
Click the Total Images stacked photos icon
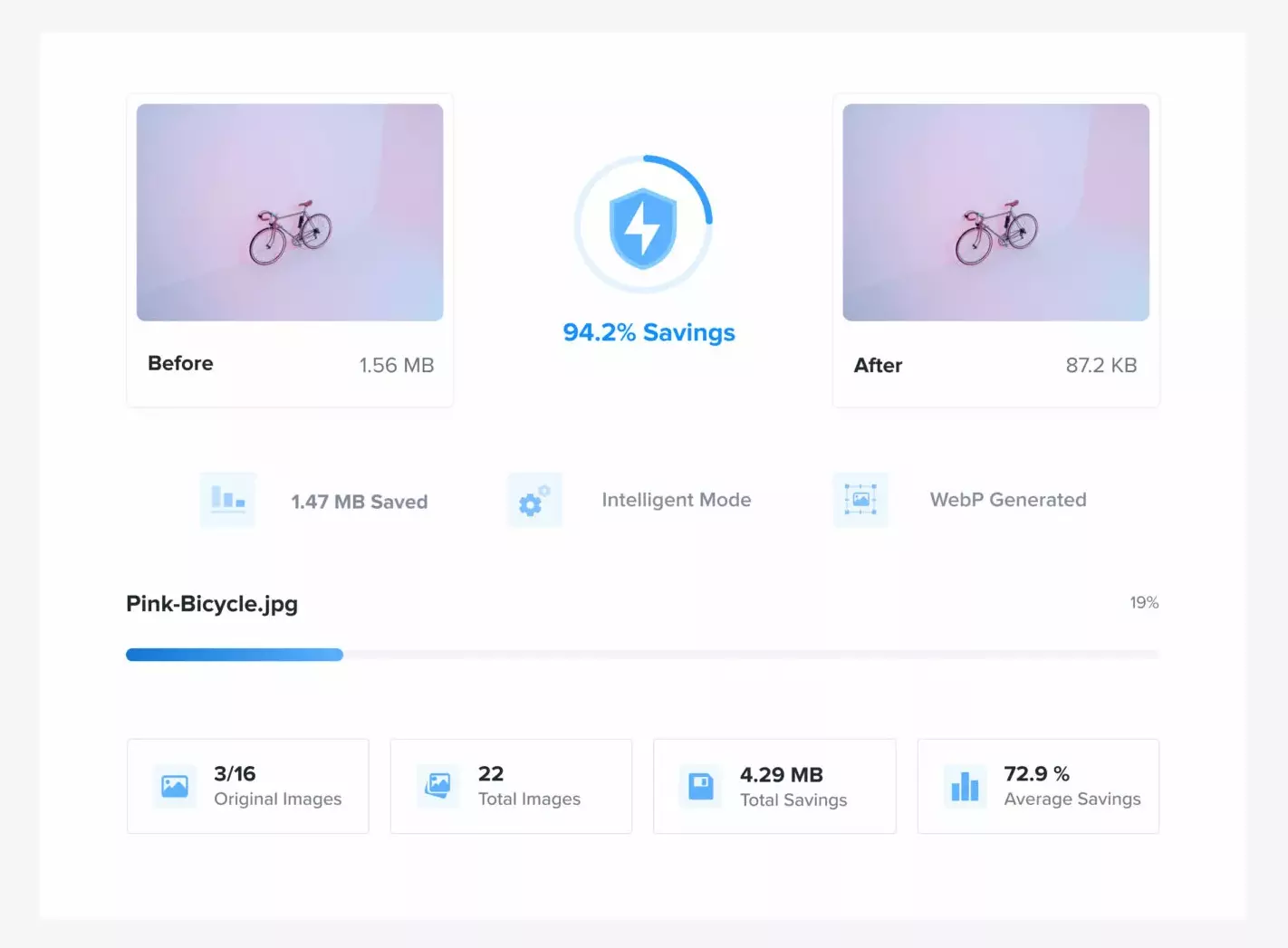pos(438,786)
